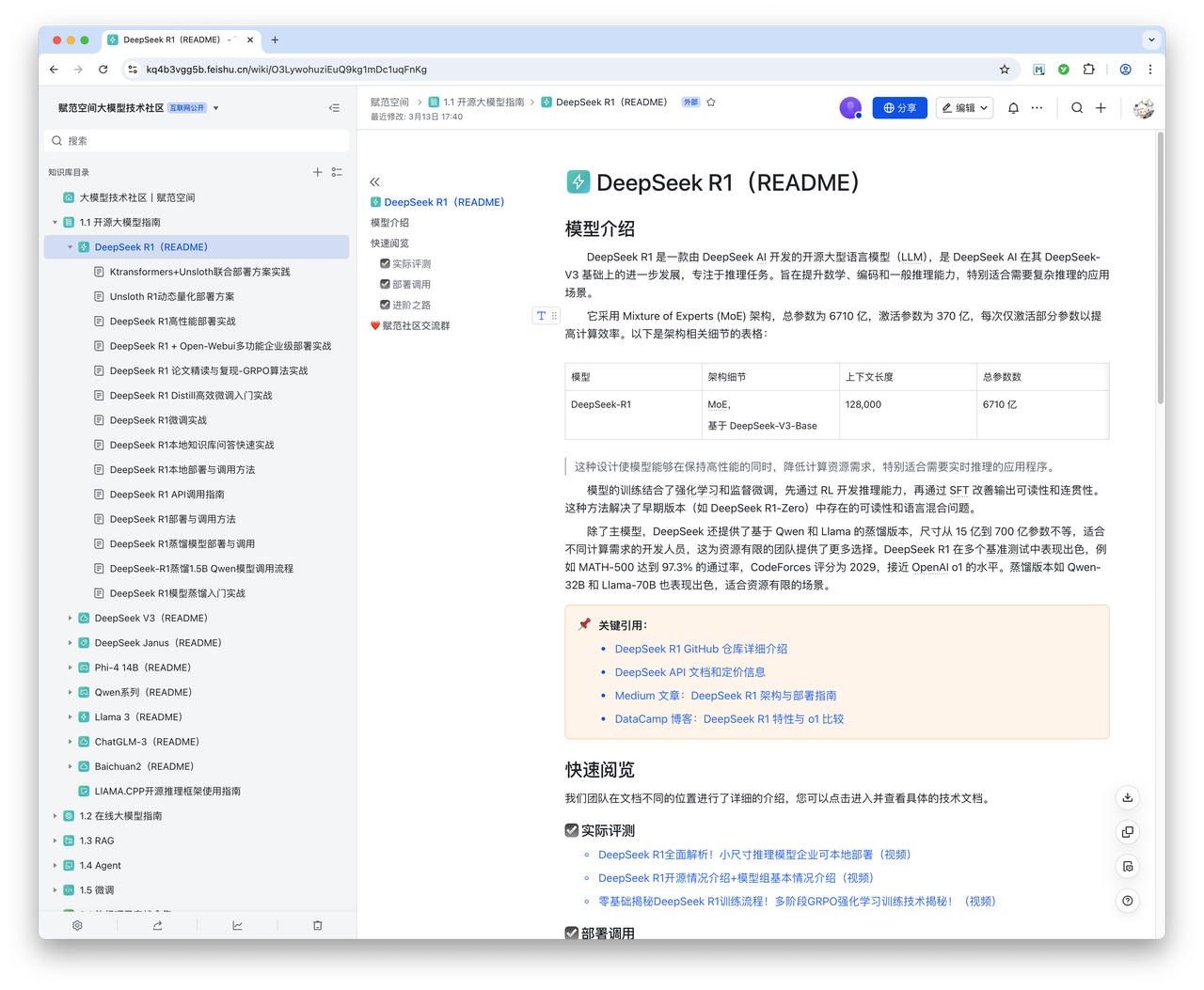Open a new browser tab

point(275,40)
